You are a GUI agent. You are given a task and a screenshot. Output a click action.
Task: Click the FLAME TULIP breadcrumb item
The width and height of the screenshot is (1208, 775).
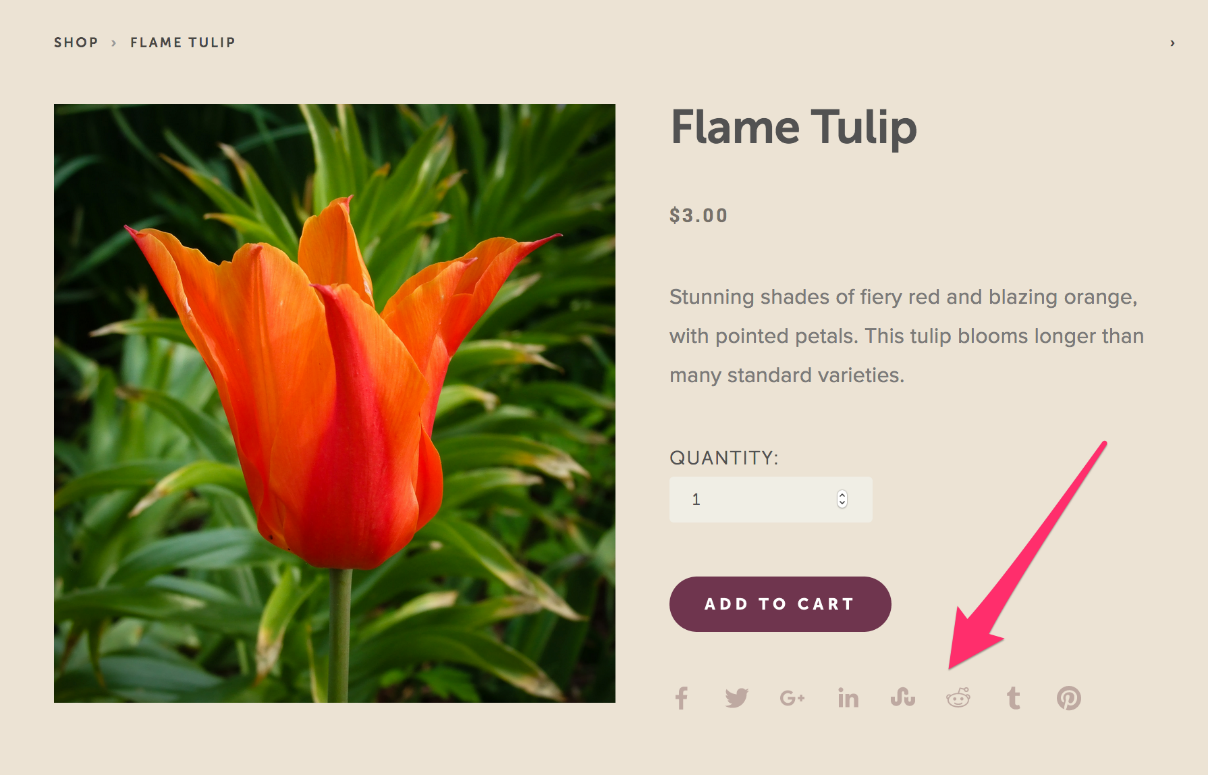[x=183, y=42]
